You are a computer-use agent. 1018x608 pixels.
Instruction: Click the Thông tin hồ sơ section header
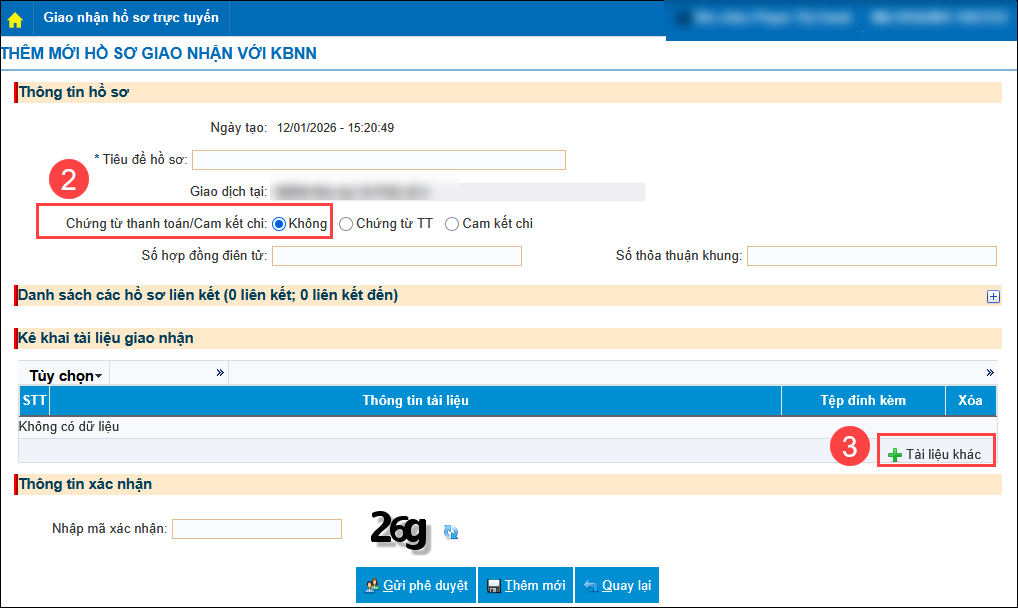[x=508, y=92]
